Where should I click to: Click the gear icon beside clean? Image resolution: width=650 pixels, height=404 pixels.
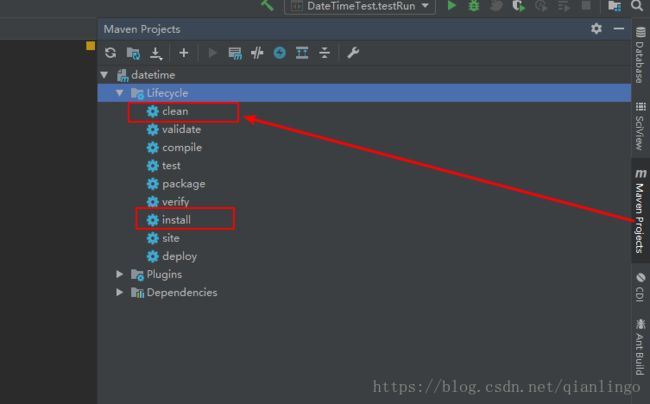[153, 111]
